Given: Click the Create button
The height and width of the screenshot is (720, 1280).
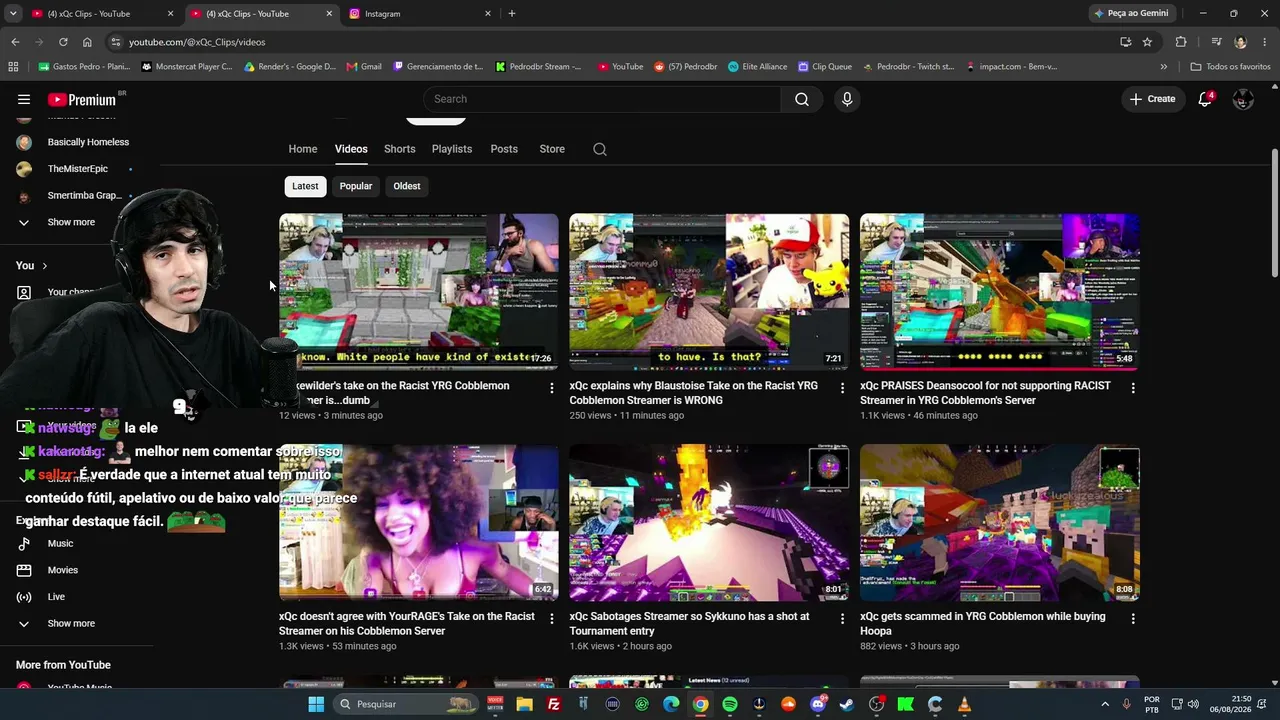Looking at the screenshot, I should pyautogui.click(x=1153, y=99).
